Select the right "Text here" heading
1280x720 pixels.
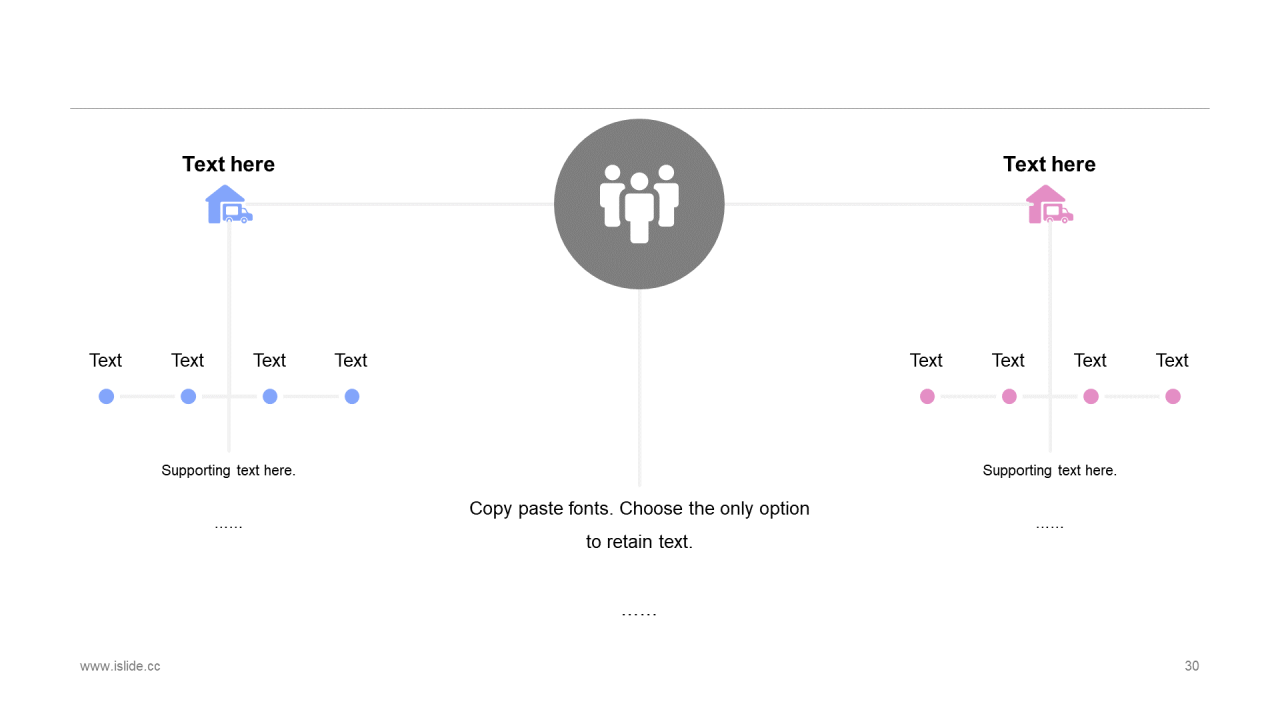click(x=1049, y=164)
